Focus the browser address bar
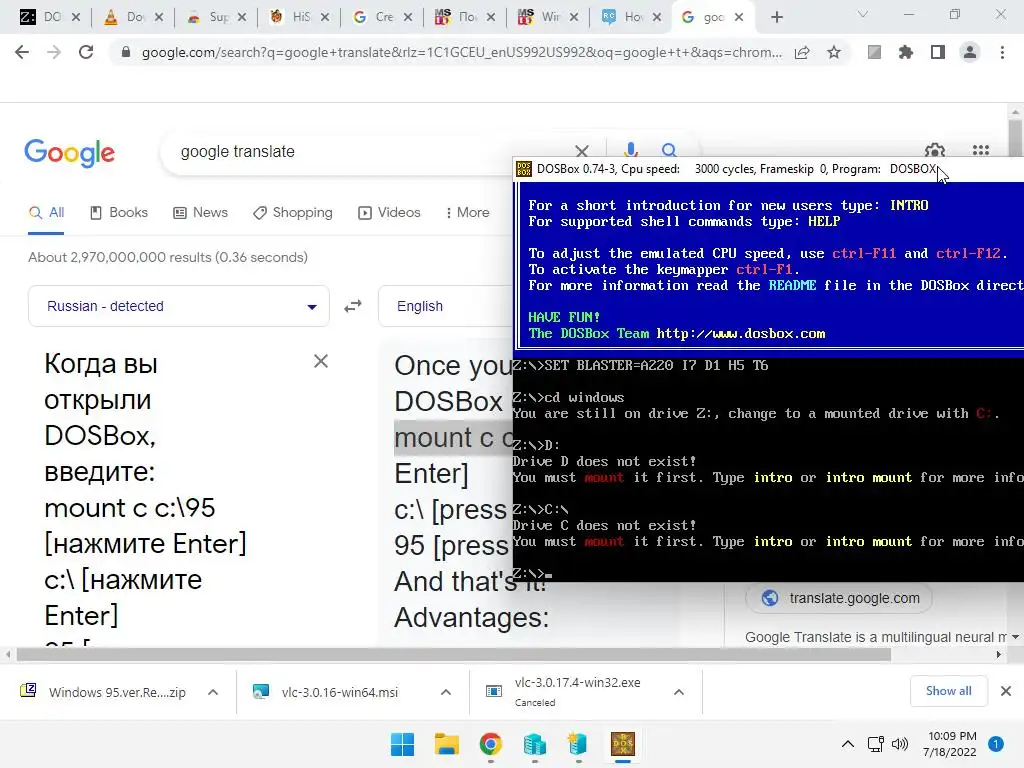This screenshot has height=768, width=1024. (x=461, y=52)
